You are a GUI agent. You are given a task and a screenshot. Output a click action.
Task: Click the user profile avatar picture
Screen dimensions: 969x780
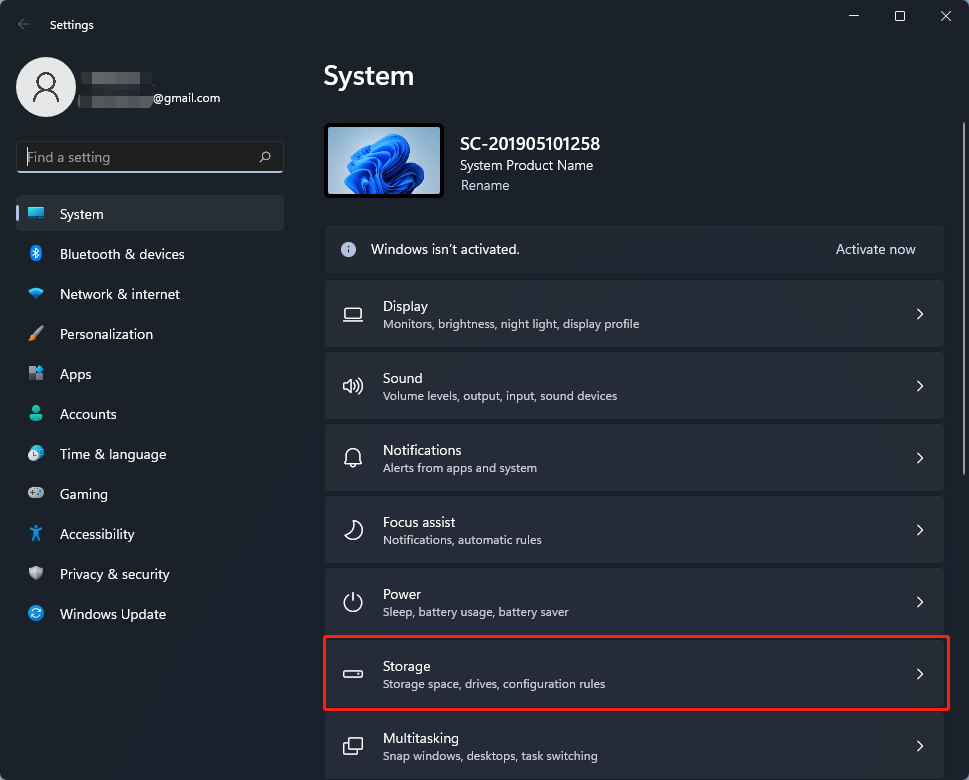45,87
